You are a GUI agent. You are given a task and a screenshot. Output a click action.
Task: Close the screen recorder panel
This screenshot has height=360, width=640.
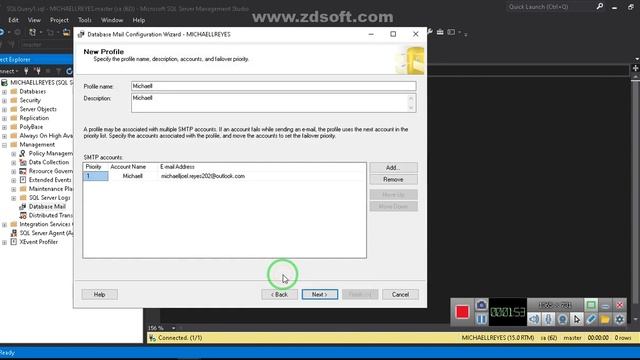620,305
